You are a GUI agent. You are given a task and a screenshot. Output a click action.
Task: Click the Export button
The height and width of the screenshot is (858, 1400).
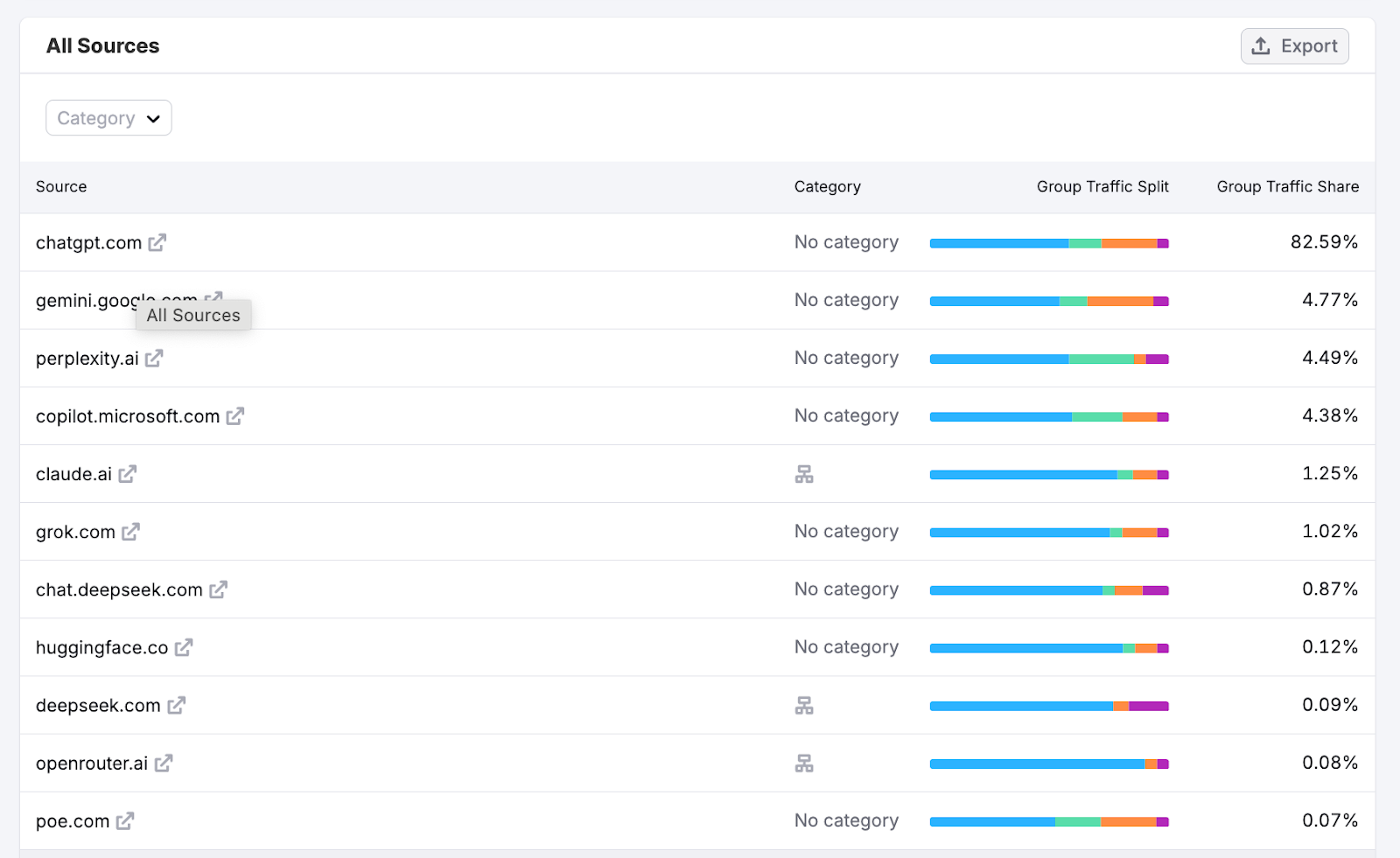click(1294, 45)
